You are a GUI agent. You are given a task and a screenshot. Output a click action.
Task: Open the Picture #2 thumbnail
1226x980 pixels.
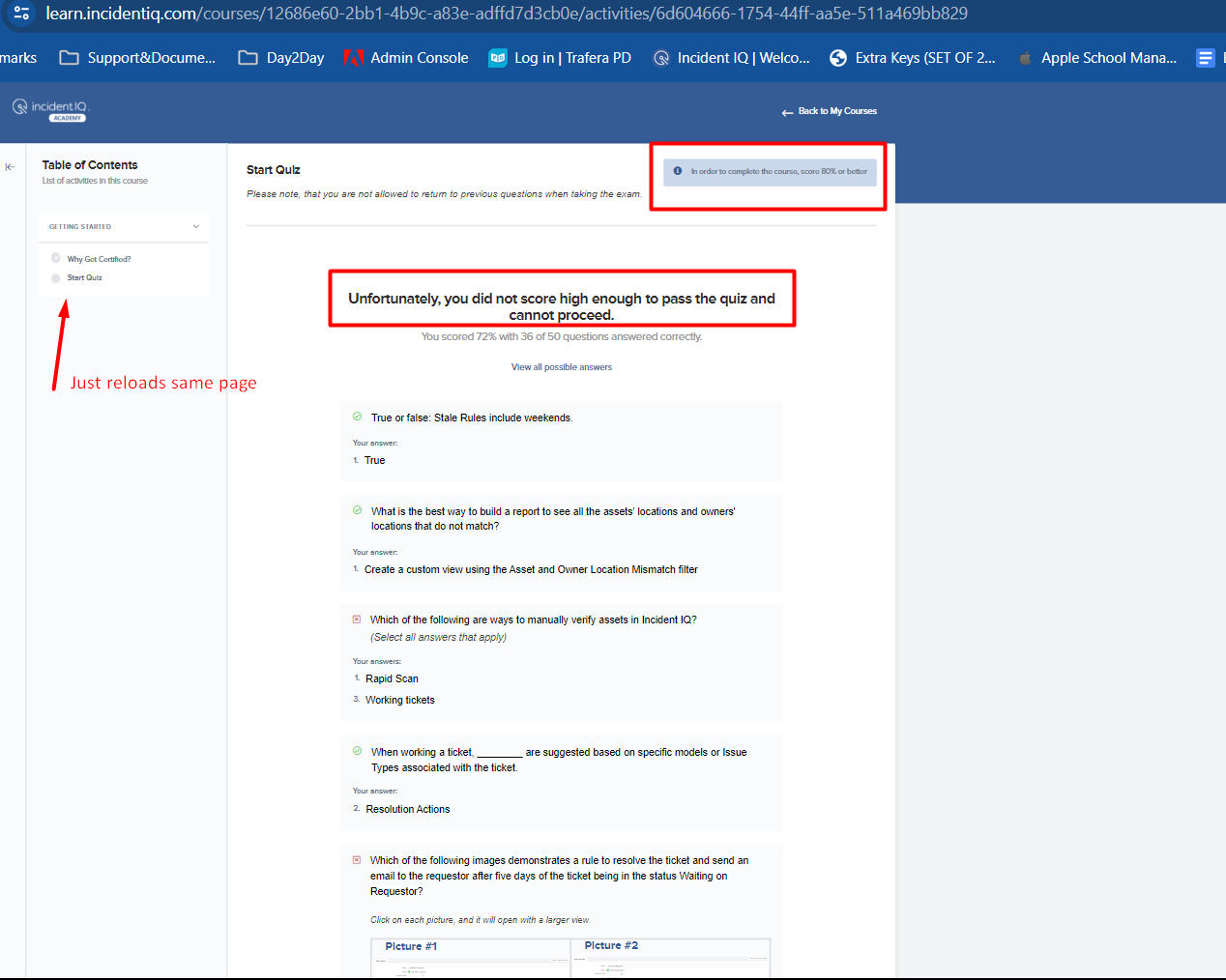[x=670, y=958]
